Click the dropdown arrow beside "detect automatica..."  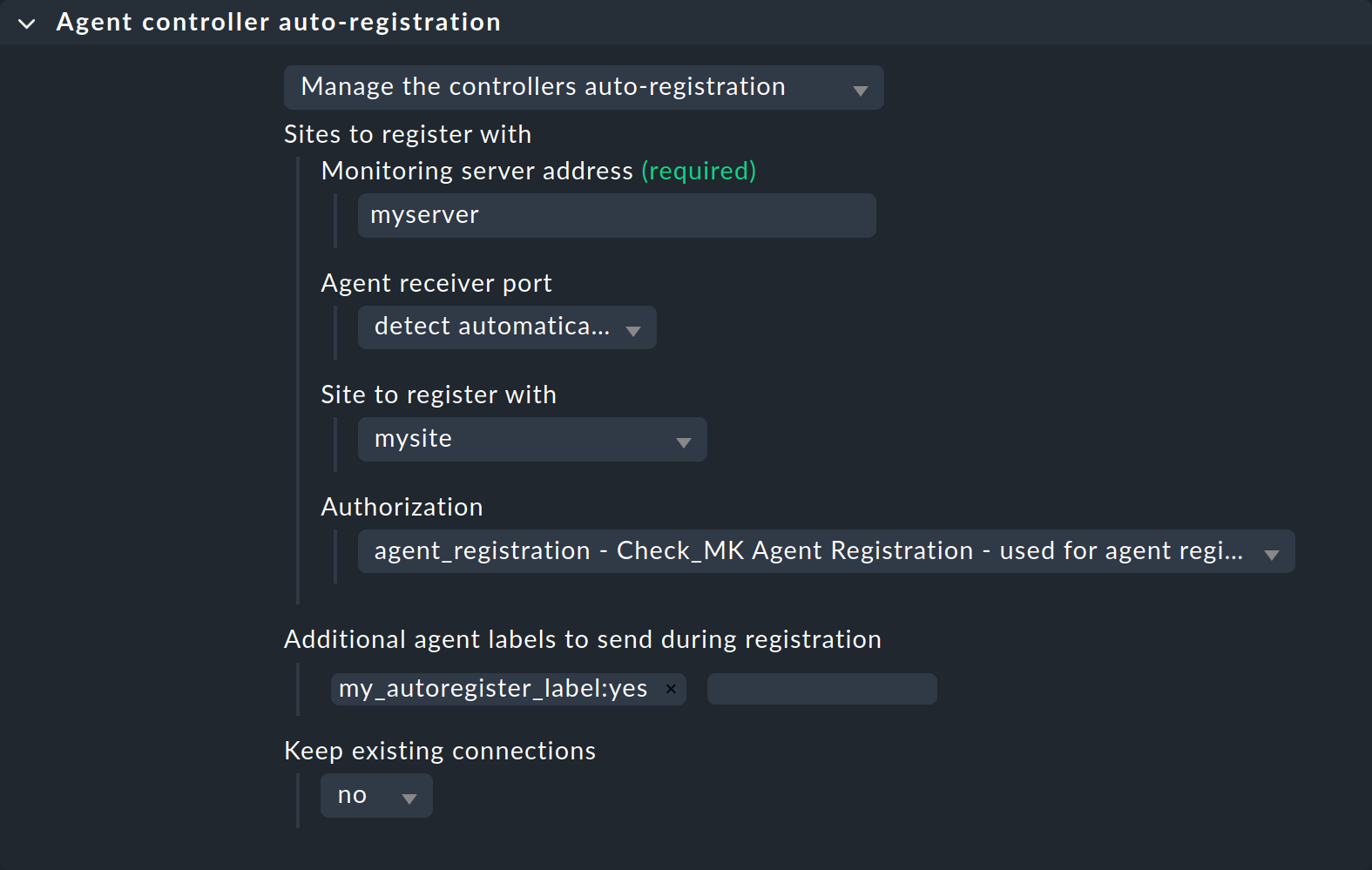[634, 328]
